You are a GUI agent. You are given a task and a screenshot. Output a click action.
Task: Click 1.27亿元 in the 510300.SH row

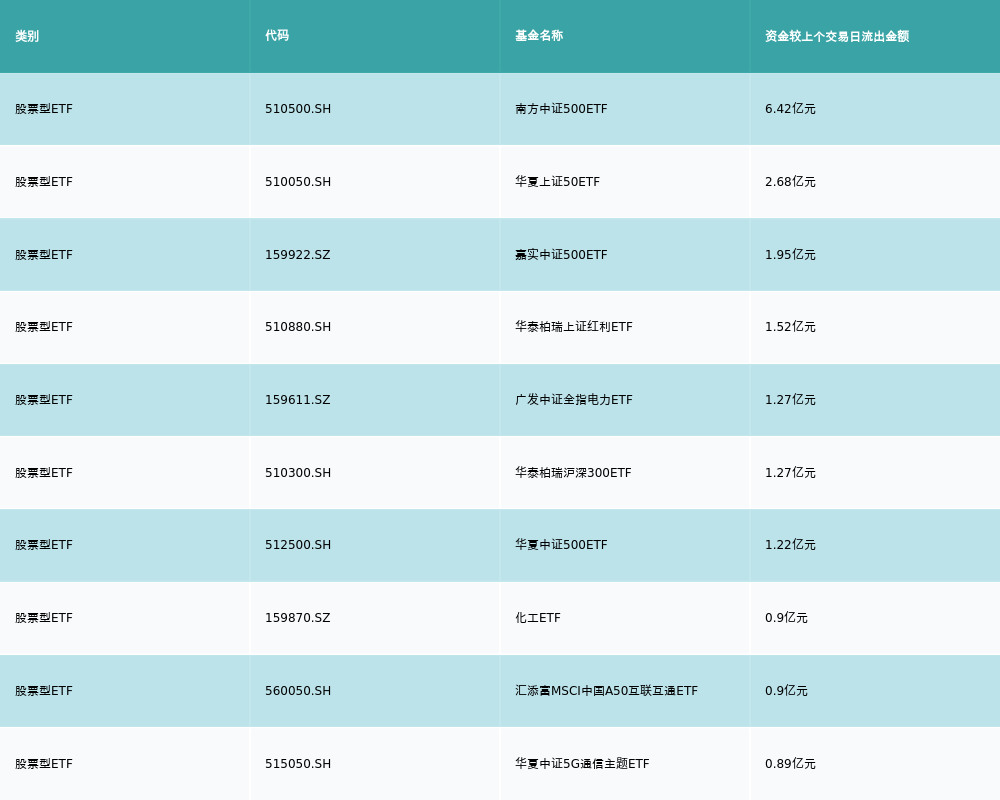(790, 473)
